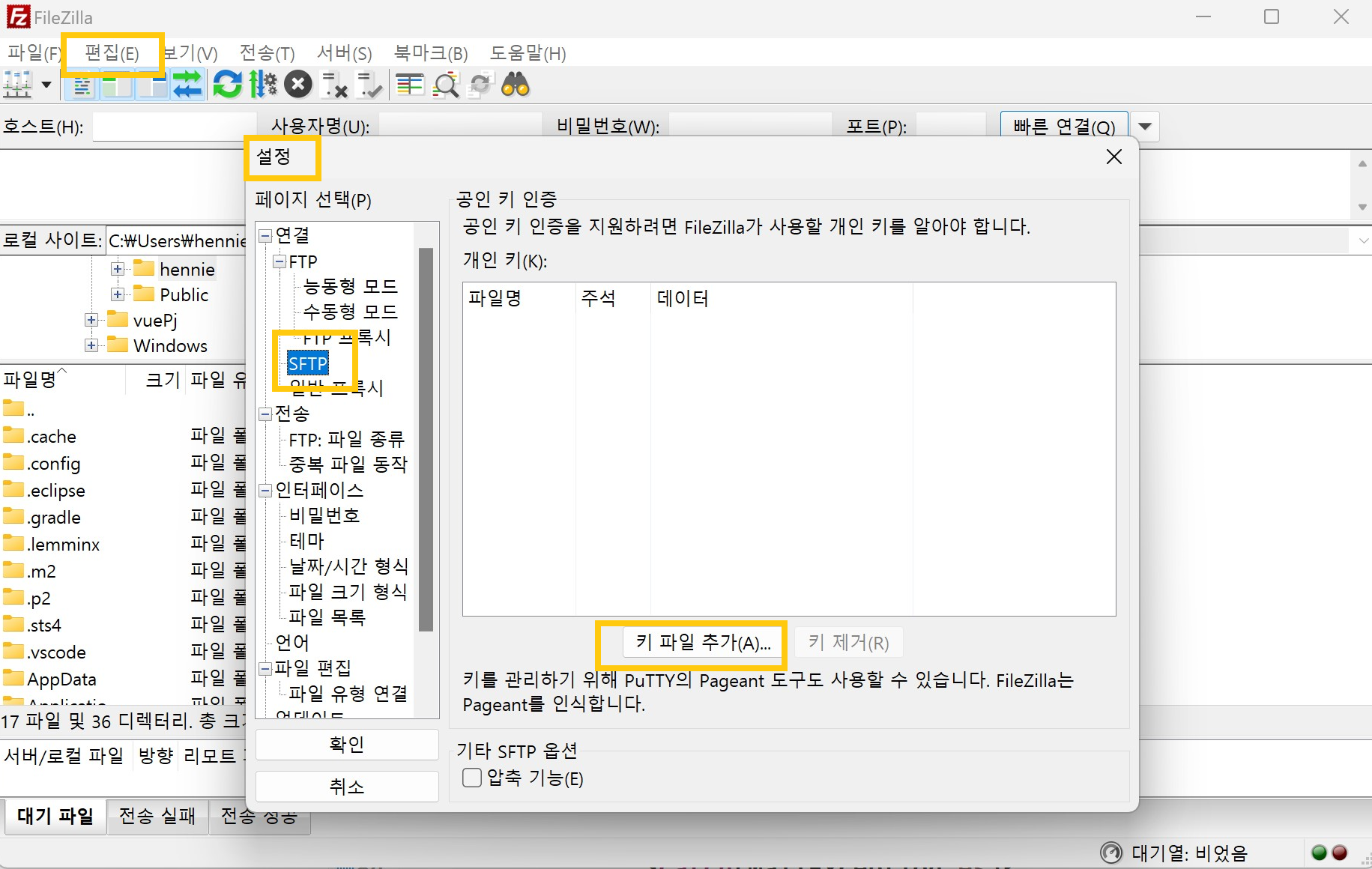Screen dimensions: 1372x869
Task: Confirm settings with 확인 button
Action: coord(347,745)
